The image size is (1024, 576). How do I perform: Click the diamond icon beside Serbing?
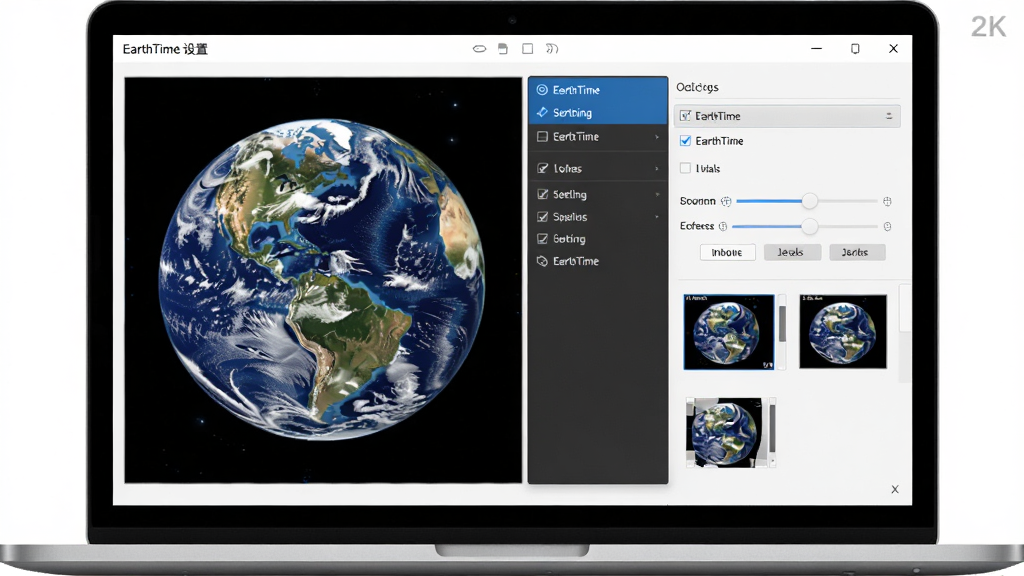click(542, 112)
